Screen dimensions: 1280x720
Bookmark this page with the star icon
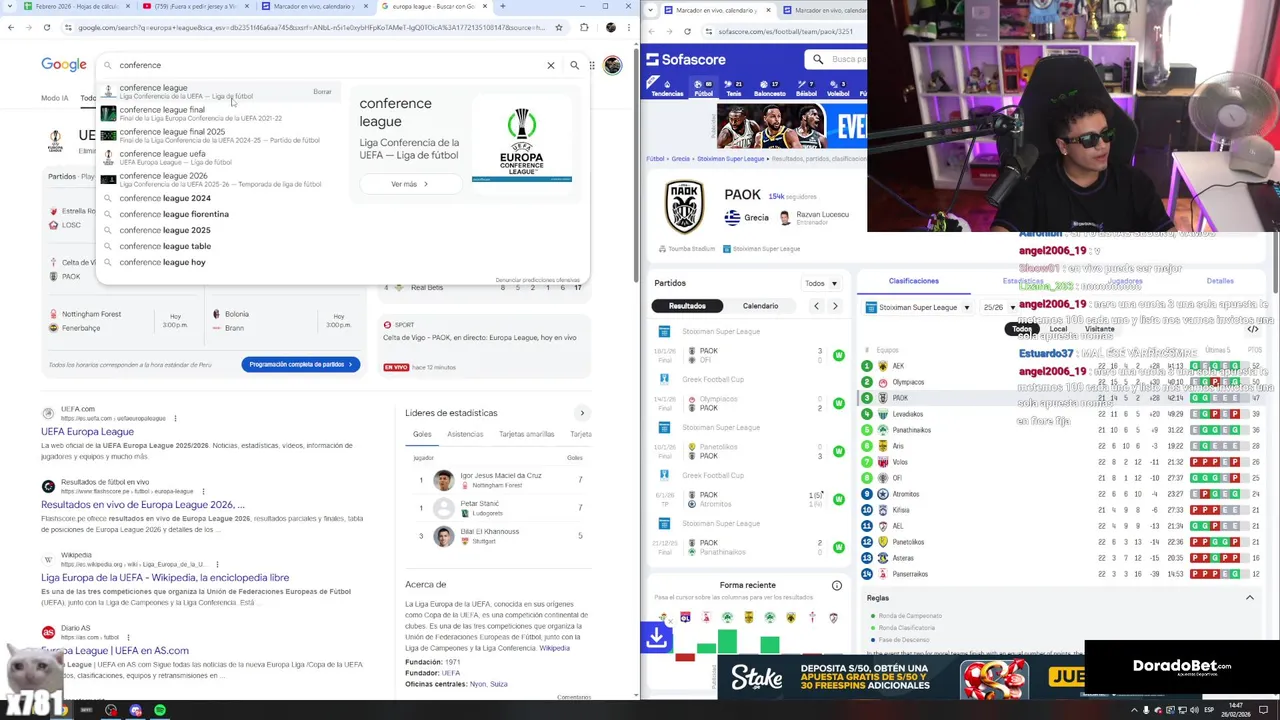558,27
